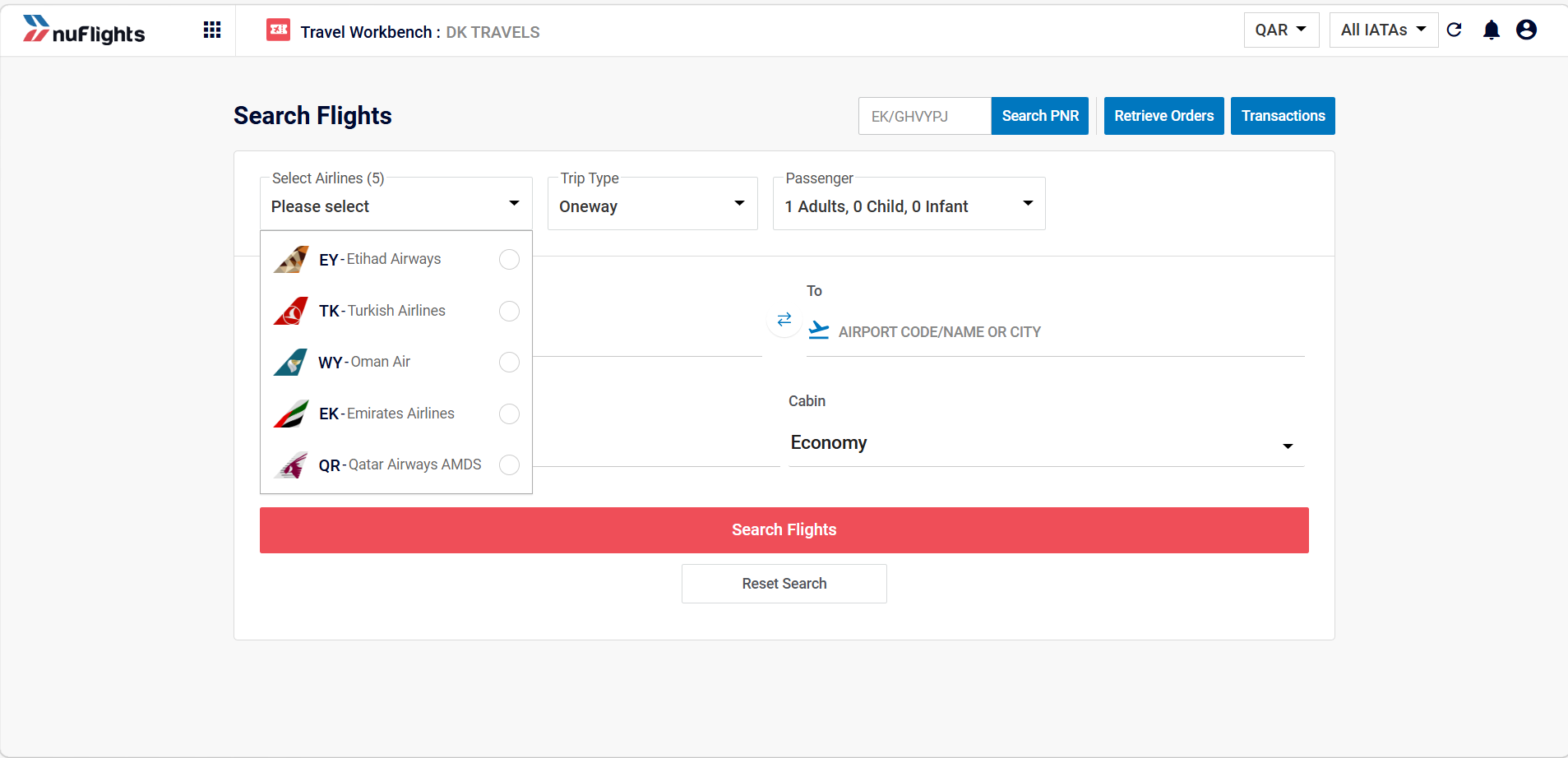Click the Turkish Airlines tail logo
This screenshot has width=1568, height=758.
(x=291, y=311)
